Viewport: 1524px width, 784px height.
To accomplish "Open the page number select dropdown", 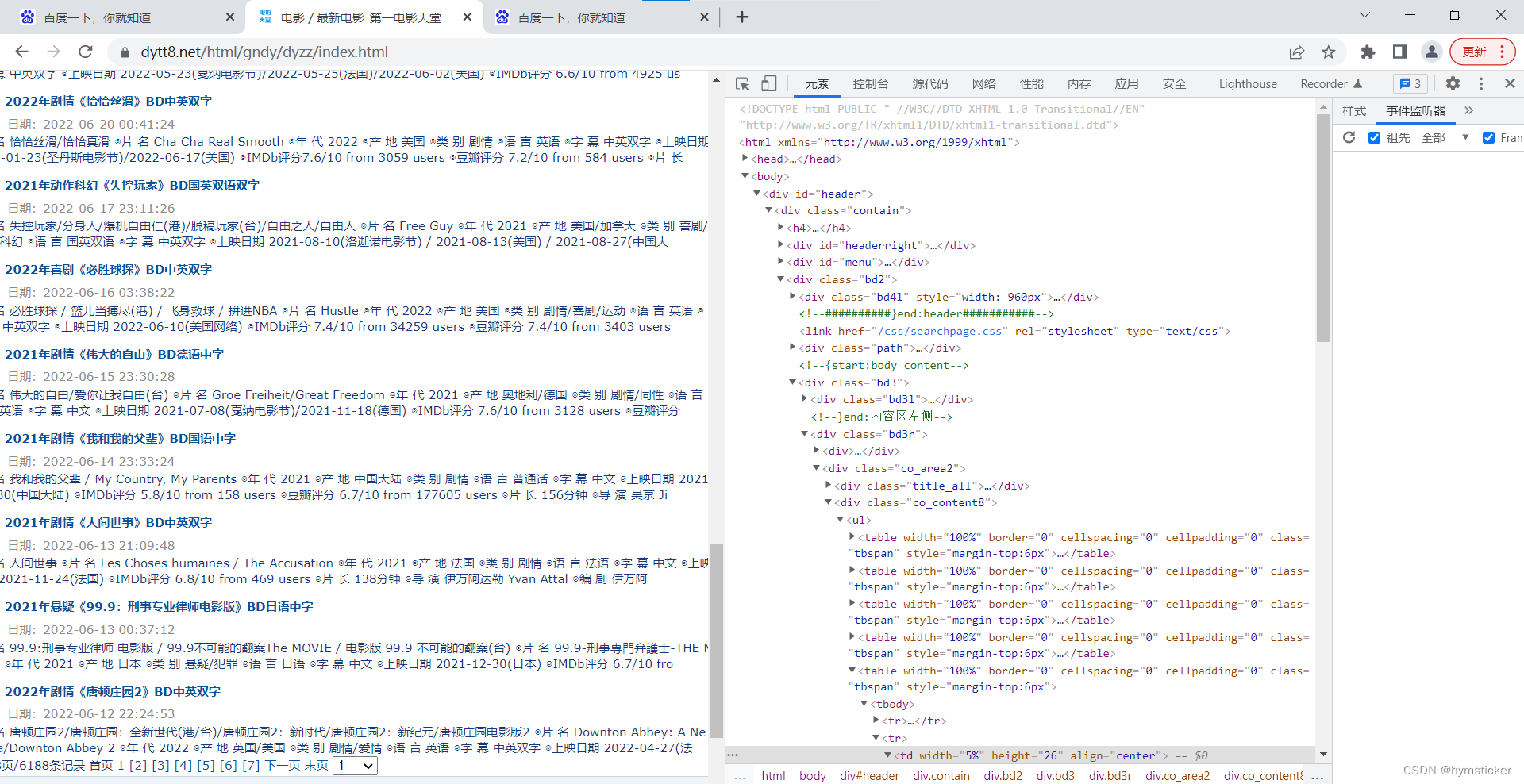I will coord(355,766).
